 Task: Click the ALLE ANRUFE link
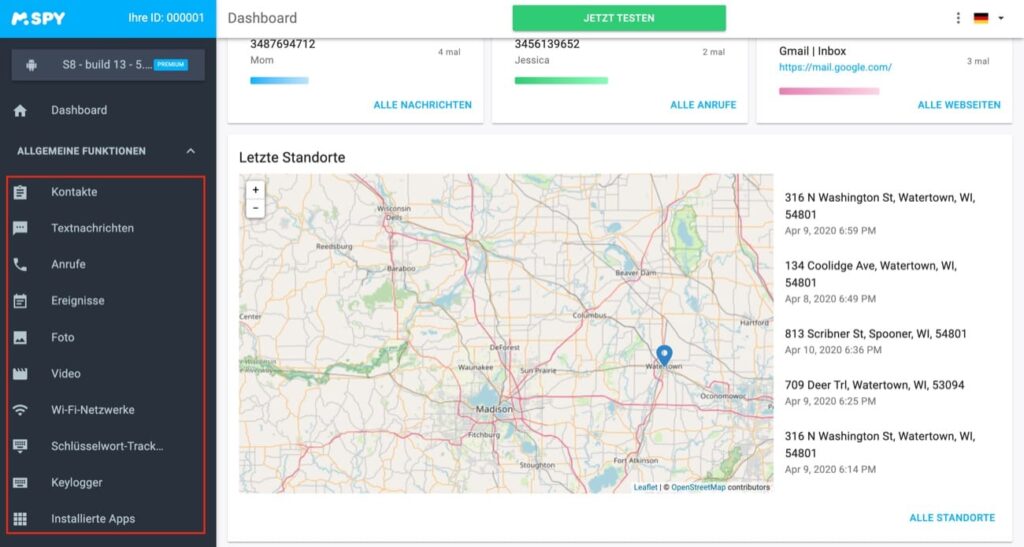coord(703,104)
